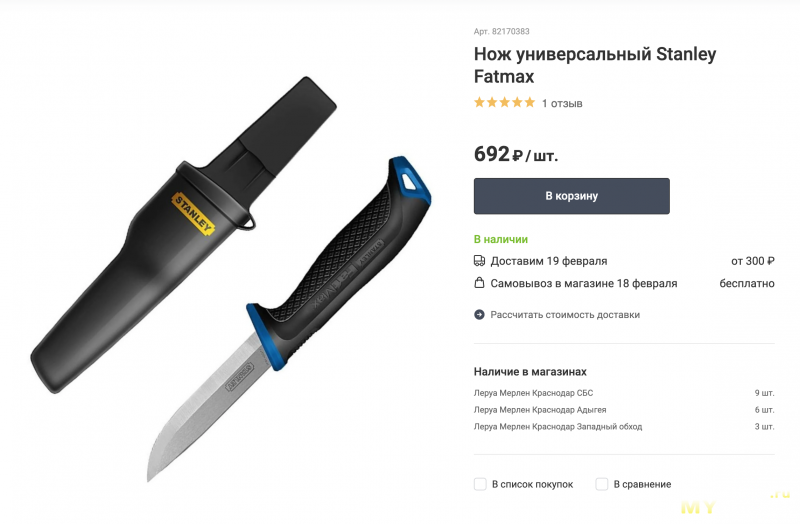Click the third rating star
The height and width of the screenshot is (524, 800).
pos(505,103)
